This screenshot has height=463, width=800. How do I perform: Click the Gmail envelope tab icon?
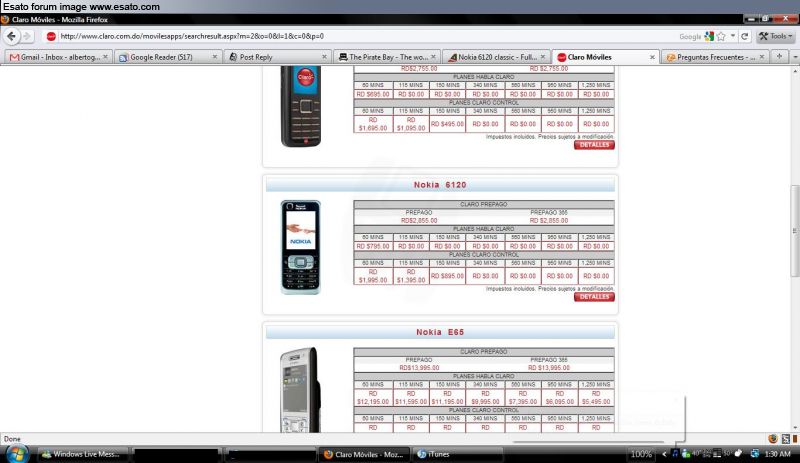pos(14,57)
